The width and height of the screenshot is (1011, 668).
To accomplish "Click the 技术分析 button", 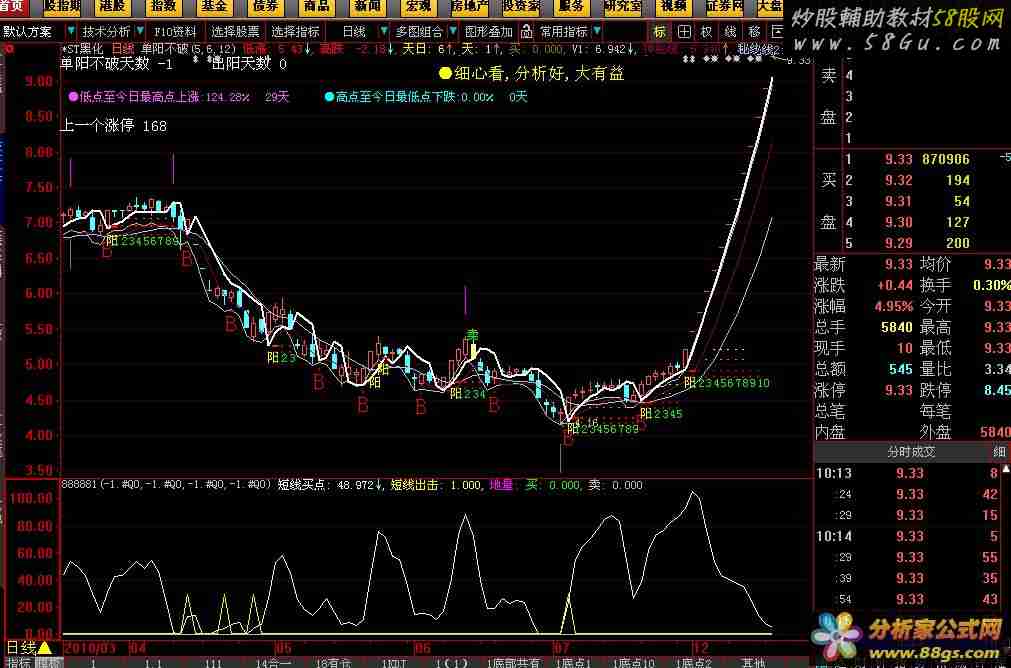I will [x=106, y=32].
